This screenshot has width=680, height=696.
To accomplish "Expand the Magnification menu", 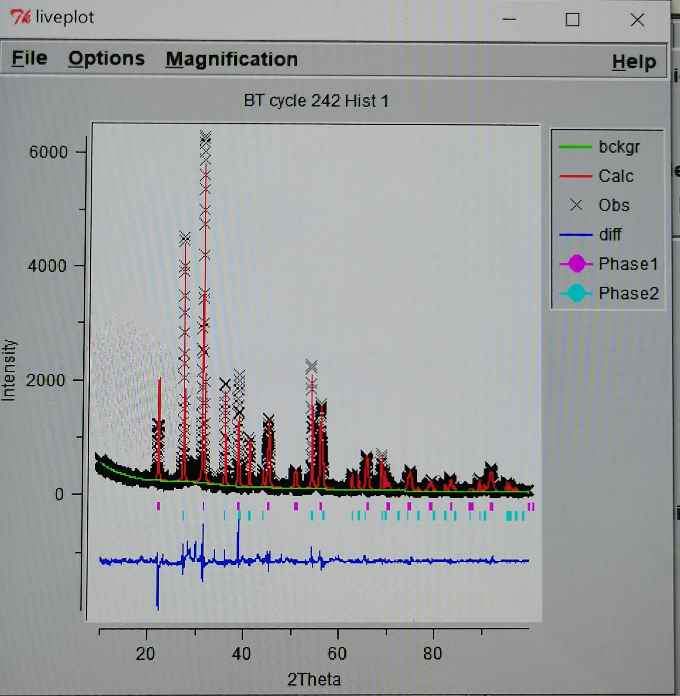I will [231, 59].
